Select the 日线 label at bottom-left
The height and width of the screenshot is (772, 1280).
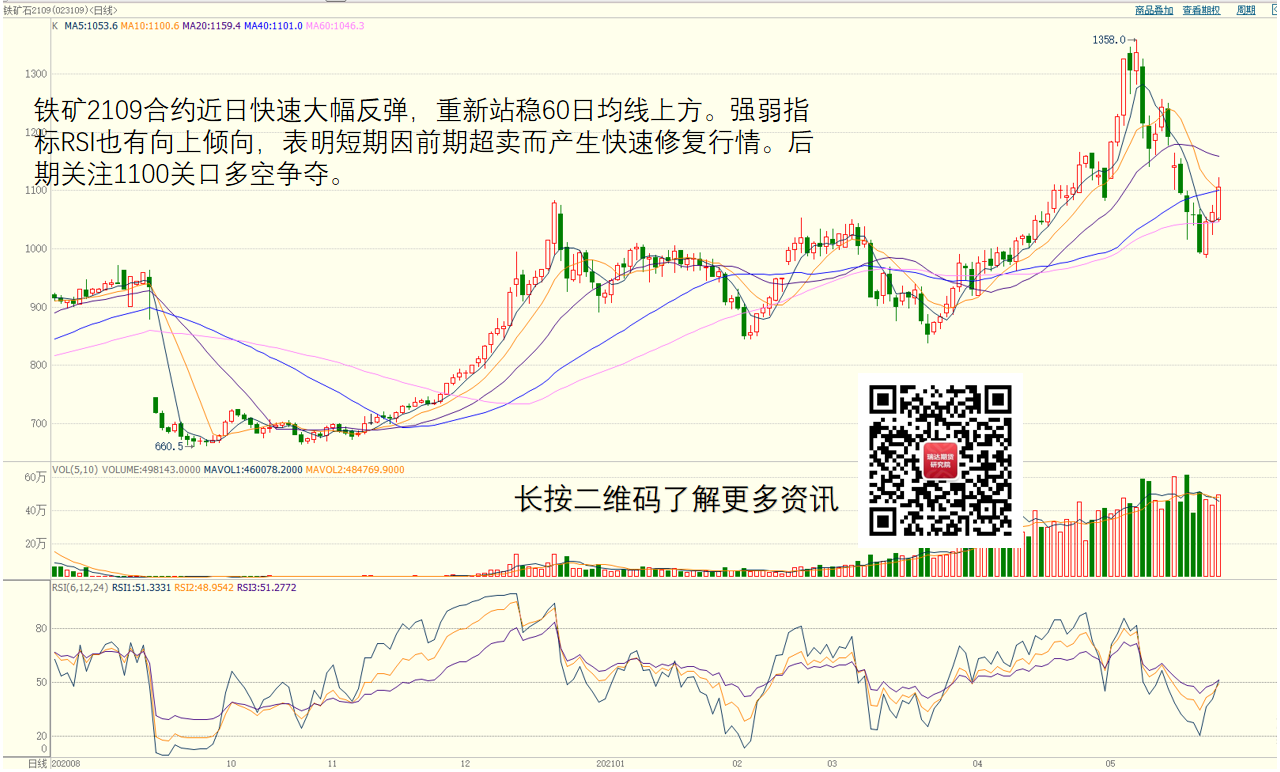[x=36, y=763]
